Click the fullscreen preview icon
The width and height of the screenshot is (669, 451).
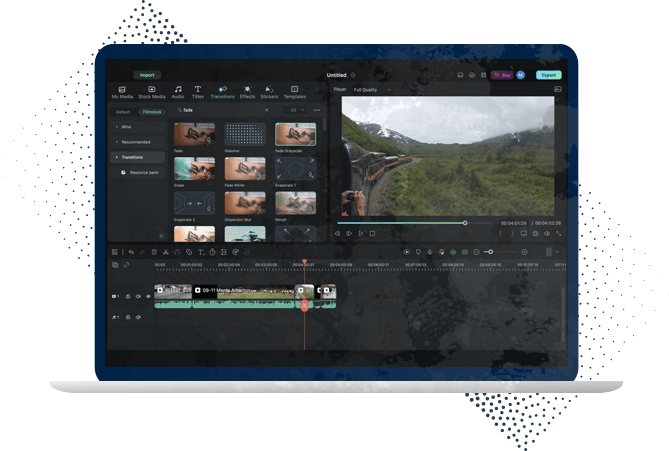click(558, 233)
